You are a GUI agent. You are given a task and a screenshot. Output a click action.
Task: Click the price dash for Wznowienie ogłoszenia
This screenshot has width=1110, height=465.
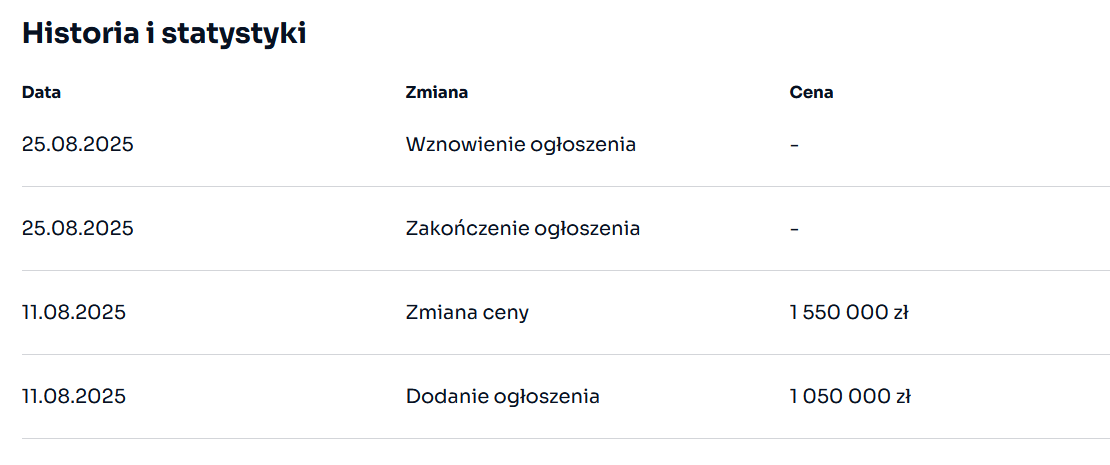pos(794,144)
